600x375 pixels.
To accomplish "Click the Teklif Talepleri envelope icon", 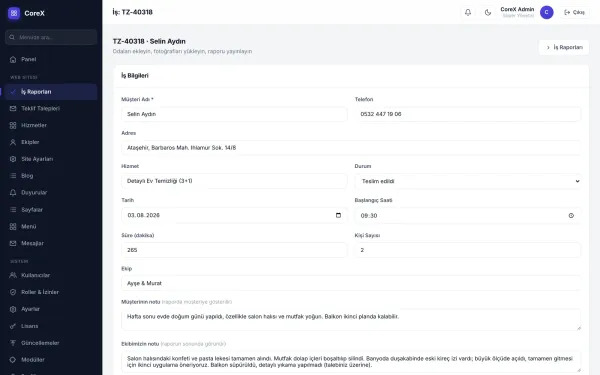I will [13, 108].
